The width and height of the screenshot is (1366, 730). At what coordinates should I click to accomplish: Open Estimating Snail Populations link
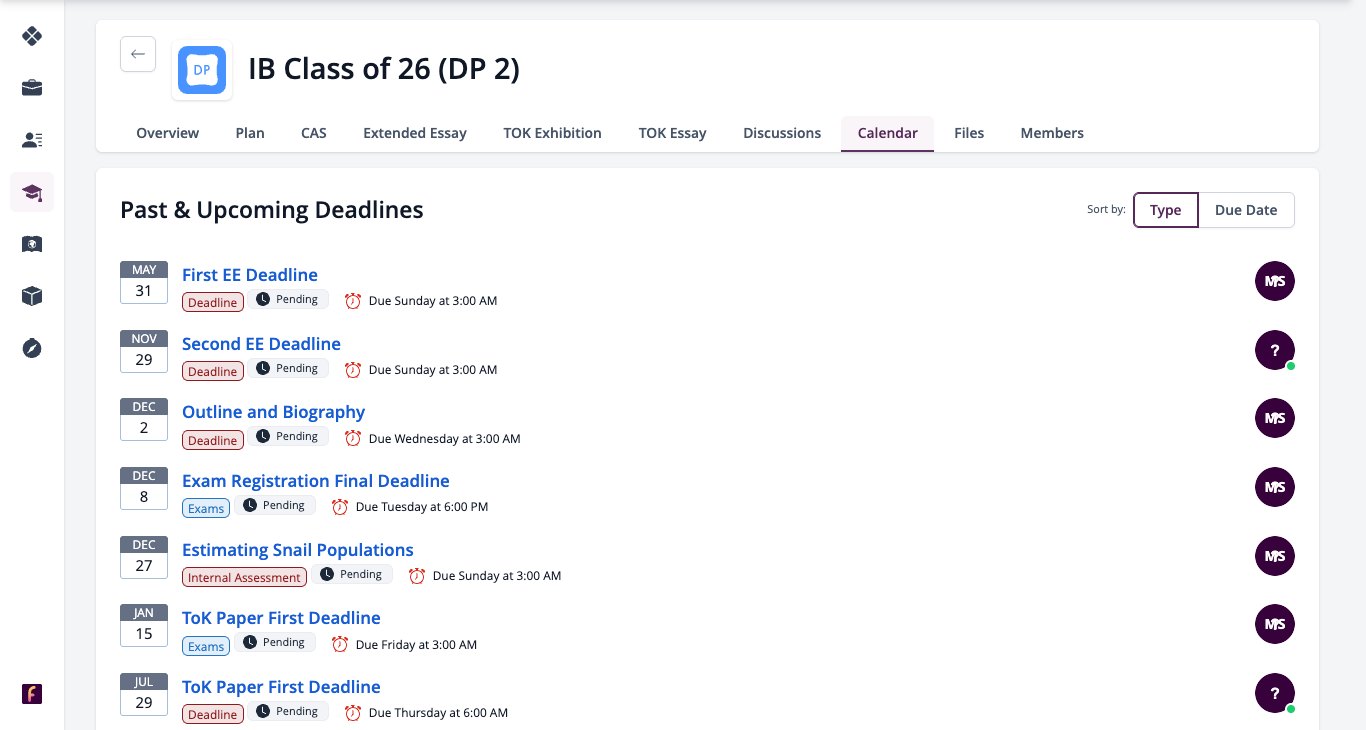(x=298, y=550)
